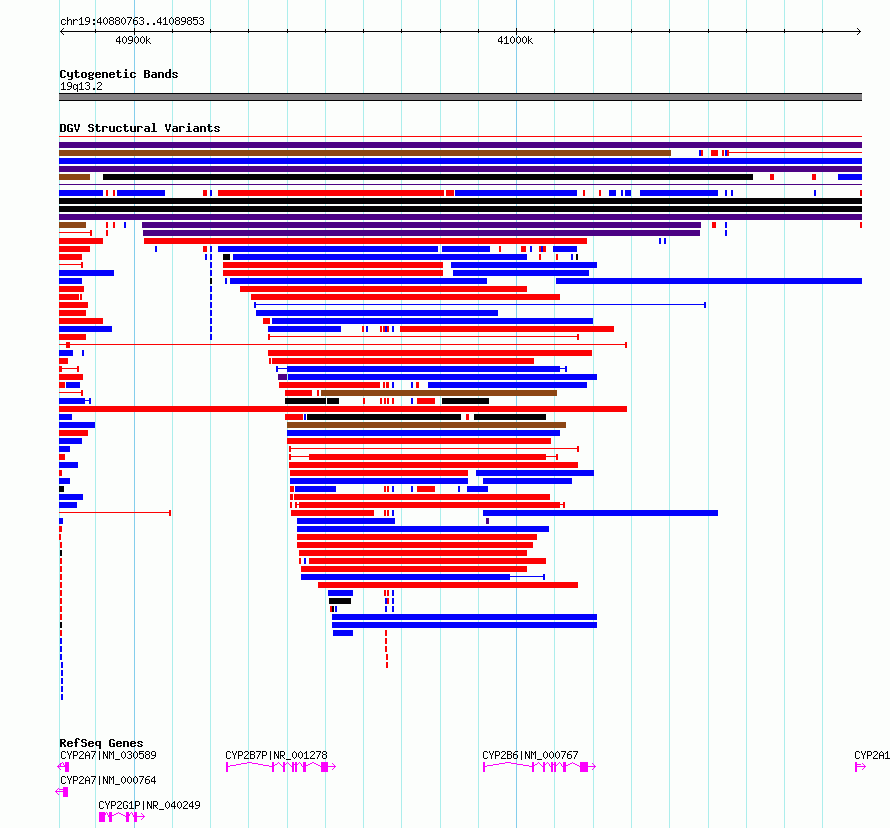Click the CYP2A7|NM_000764 gene label
This screenshot has width=890, height=828.
click(108, 780)
